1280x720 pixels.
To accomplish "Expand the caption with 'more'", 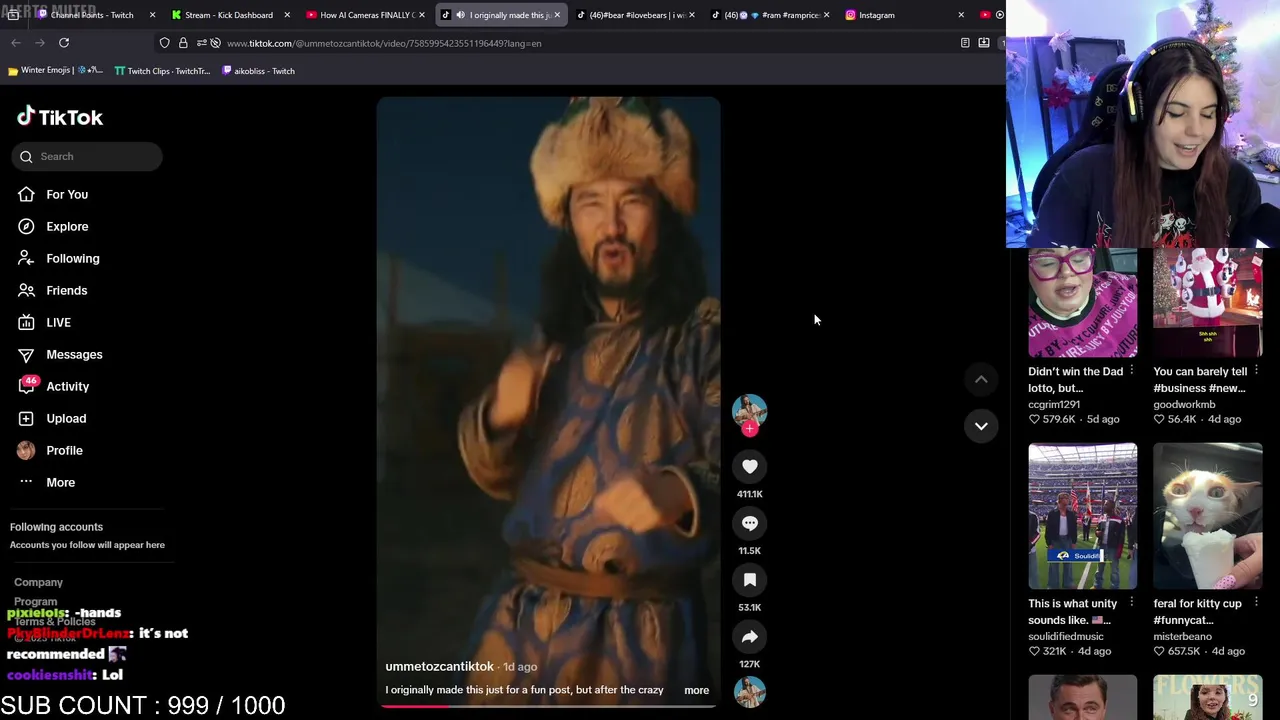I will click(696, 690).
